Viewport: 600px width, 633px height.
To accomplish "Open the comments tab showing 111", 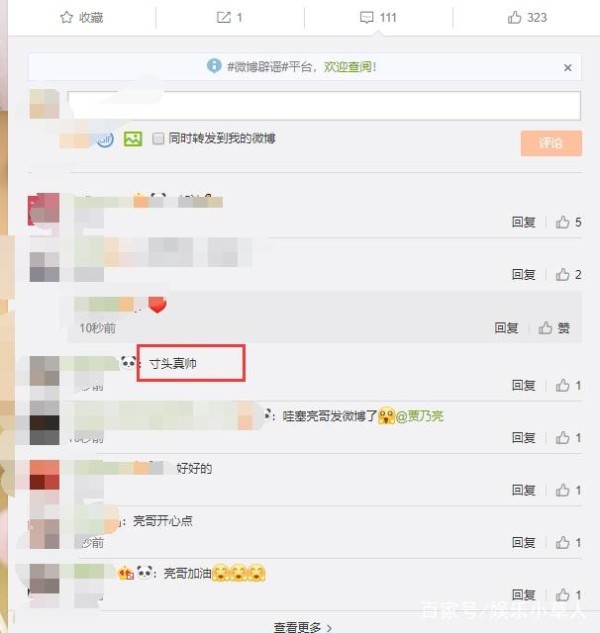I will [378, 17].
